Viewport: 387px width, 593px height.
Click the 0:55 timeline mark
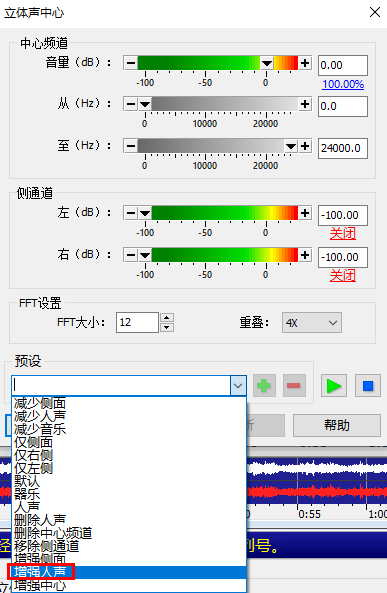(309, 514)
